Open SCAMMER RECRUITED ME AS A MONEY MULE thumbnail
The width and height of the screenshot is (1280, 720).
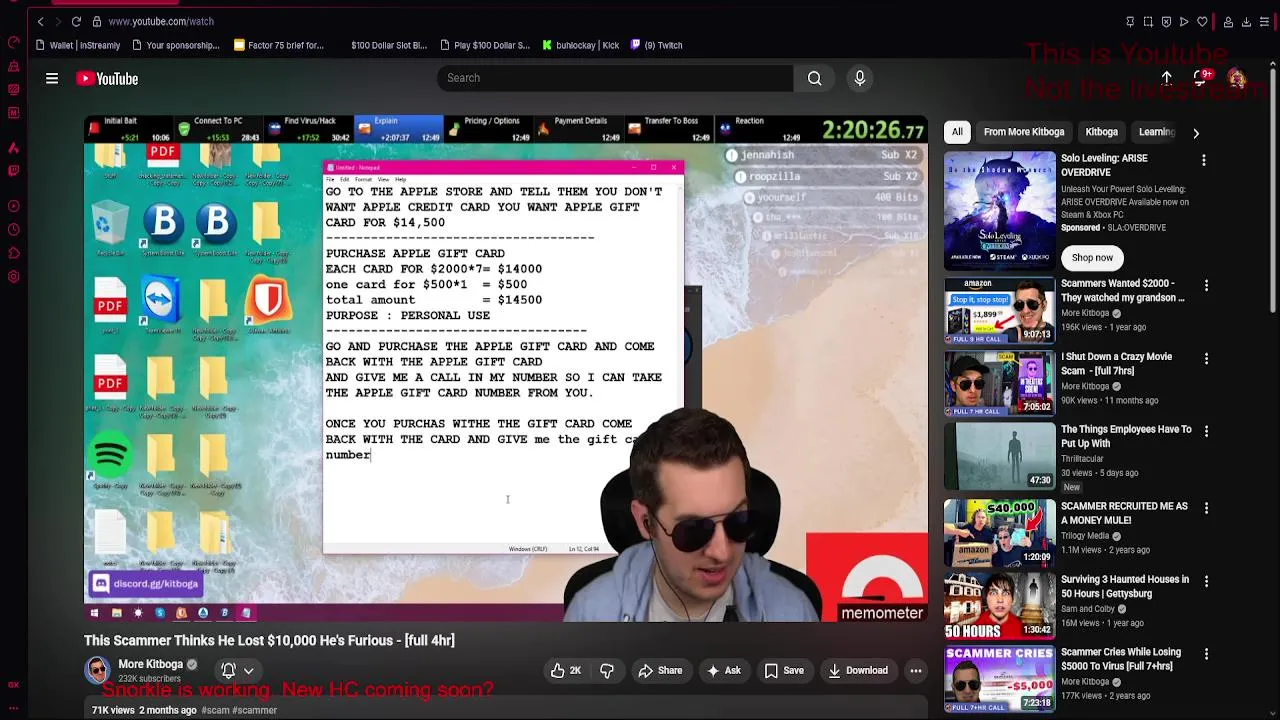pyautogui.click(x=999, y=531)
